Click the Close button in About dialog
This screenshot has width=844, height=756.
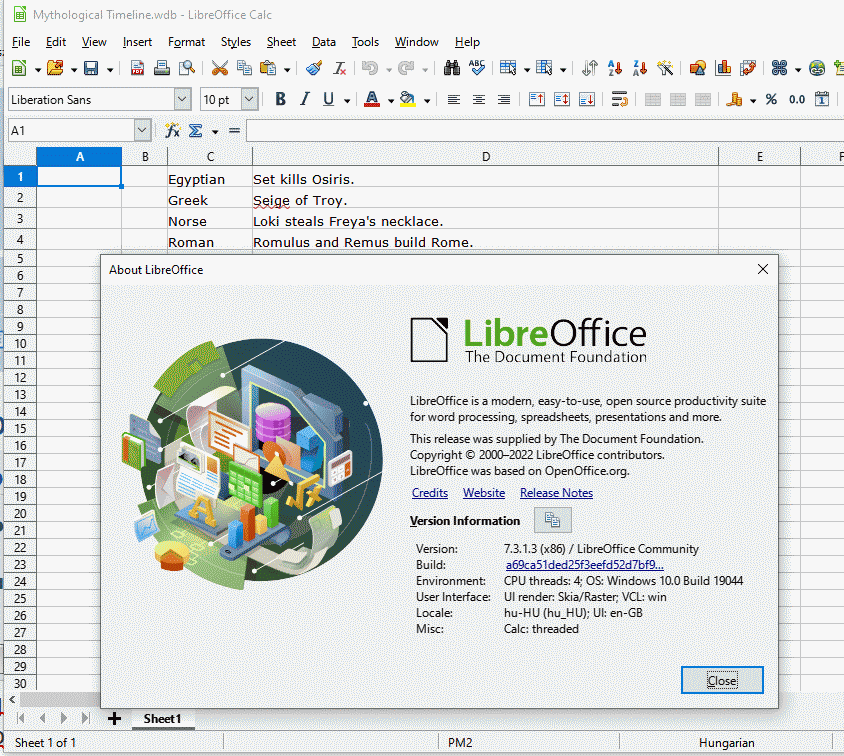722,681
